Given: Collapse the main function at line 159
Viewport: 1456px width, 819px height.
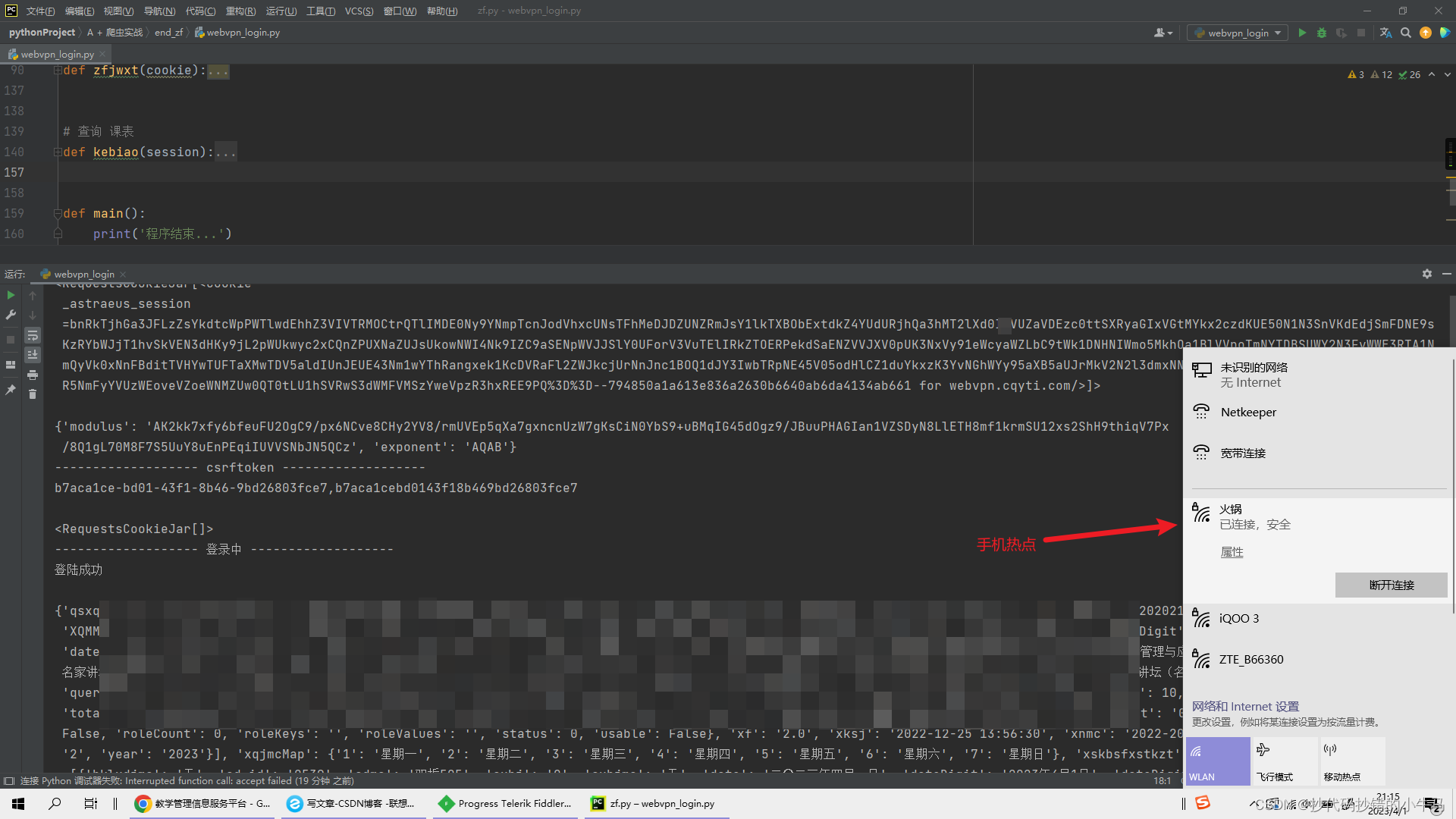Looking at the screenshot, I should (x=58, y=213).
